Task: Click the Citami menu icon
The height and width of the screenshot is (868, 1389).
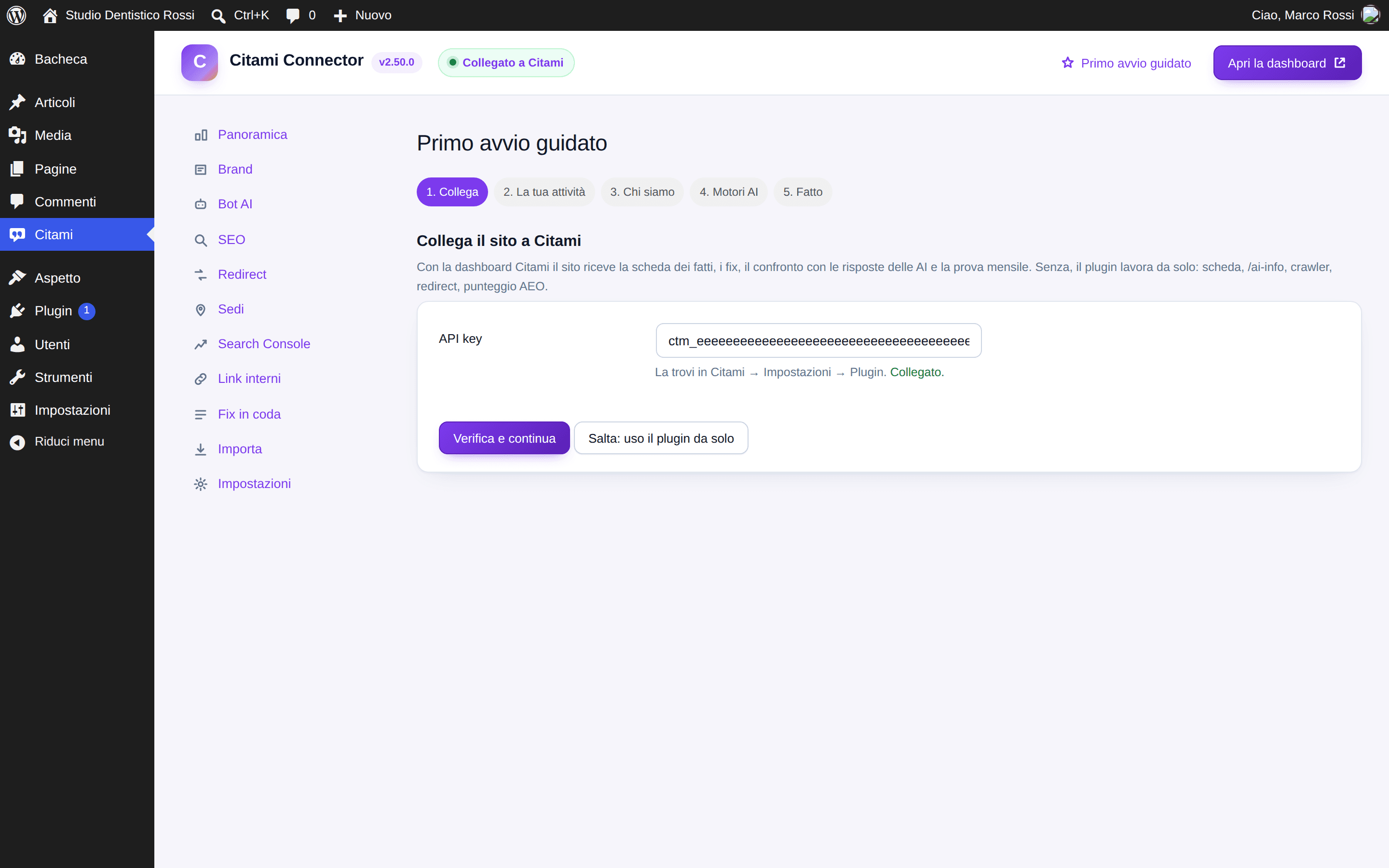Action: 17,234
